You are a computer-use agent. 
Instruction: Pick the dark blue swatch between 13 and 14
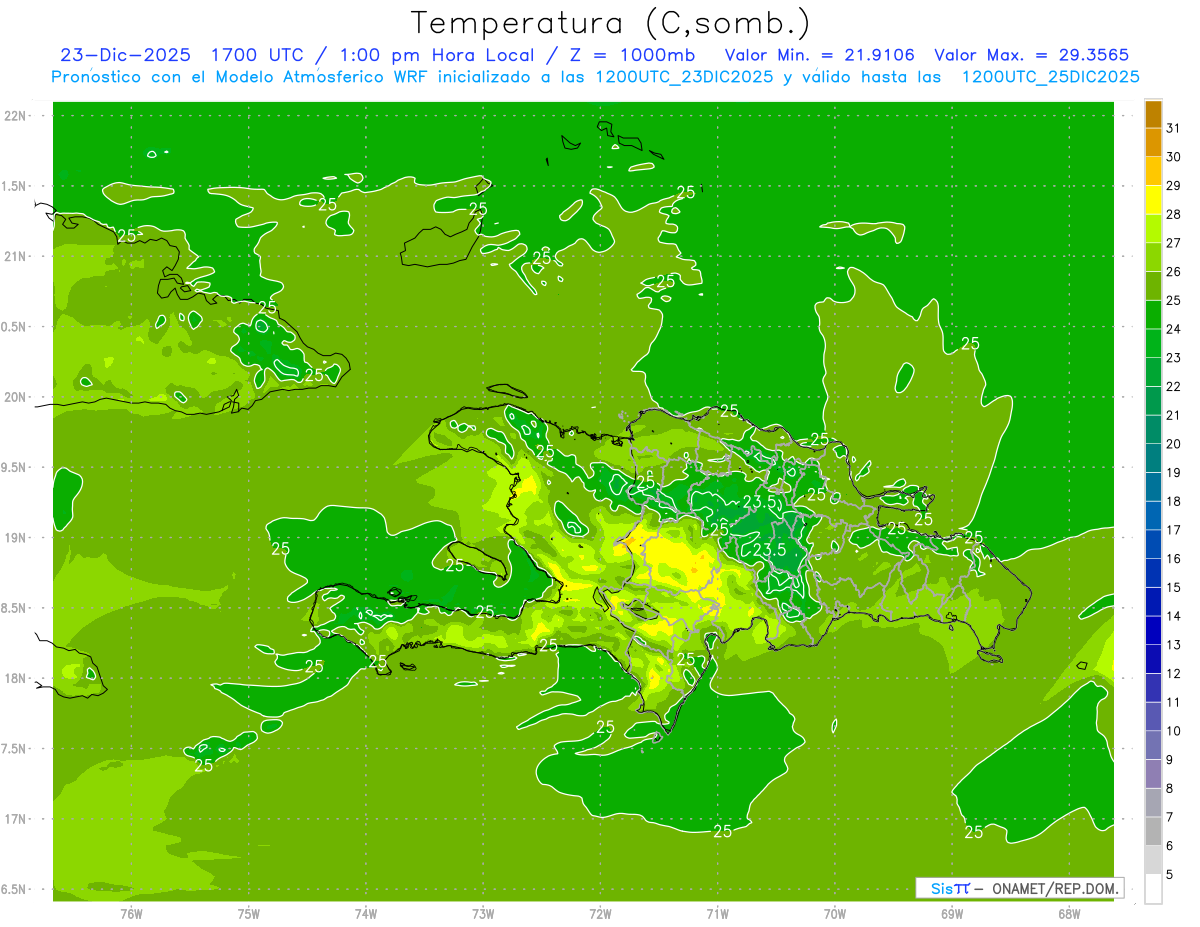coord(1153,630)
